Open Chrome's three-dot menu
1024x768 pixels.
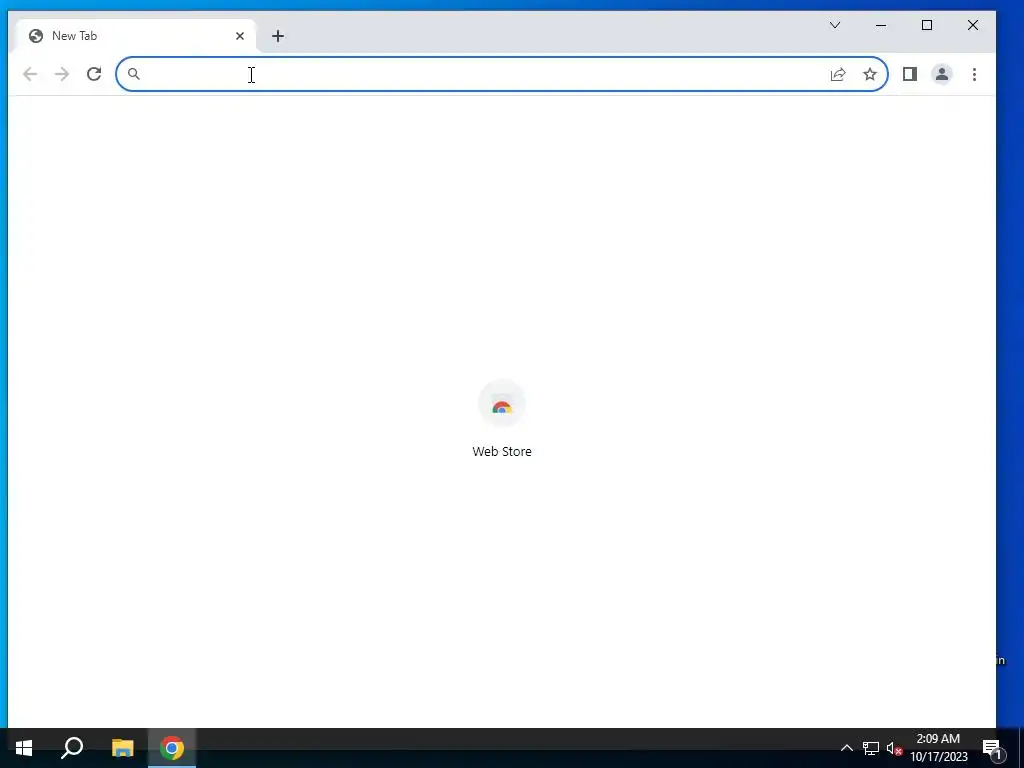pos(974,74)
